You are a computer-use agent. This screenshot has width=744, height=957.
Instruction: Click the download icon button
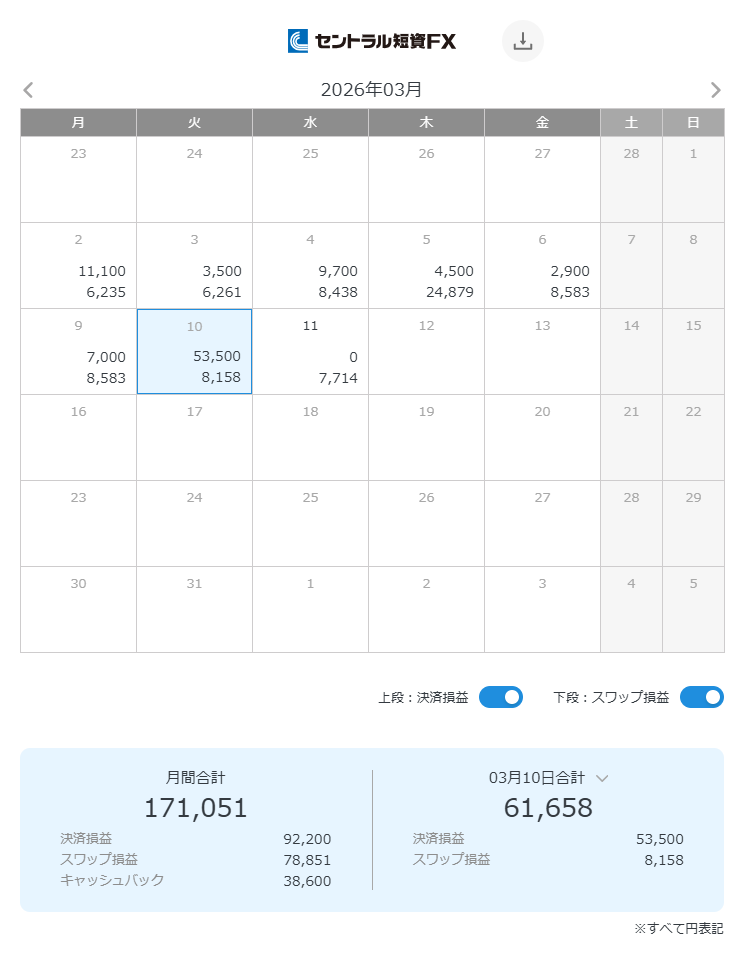pyautogui.click(x=522, y=41)
